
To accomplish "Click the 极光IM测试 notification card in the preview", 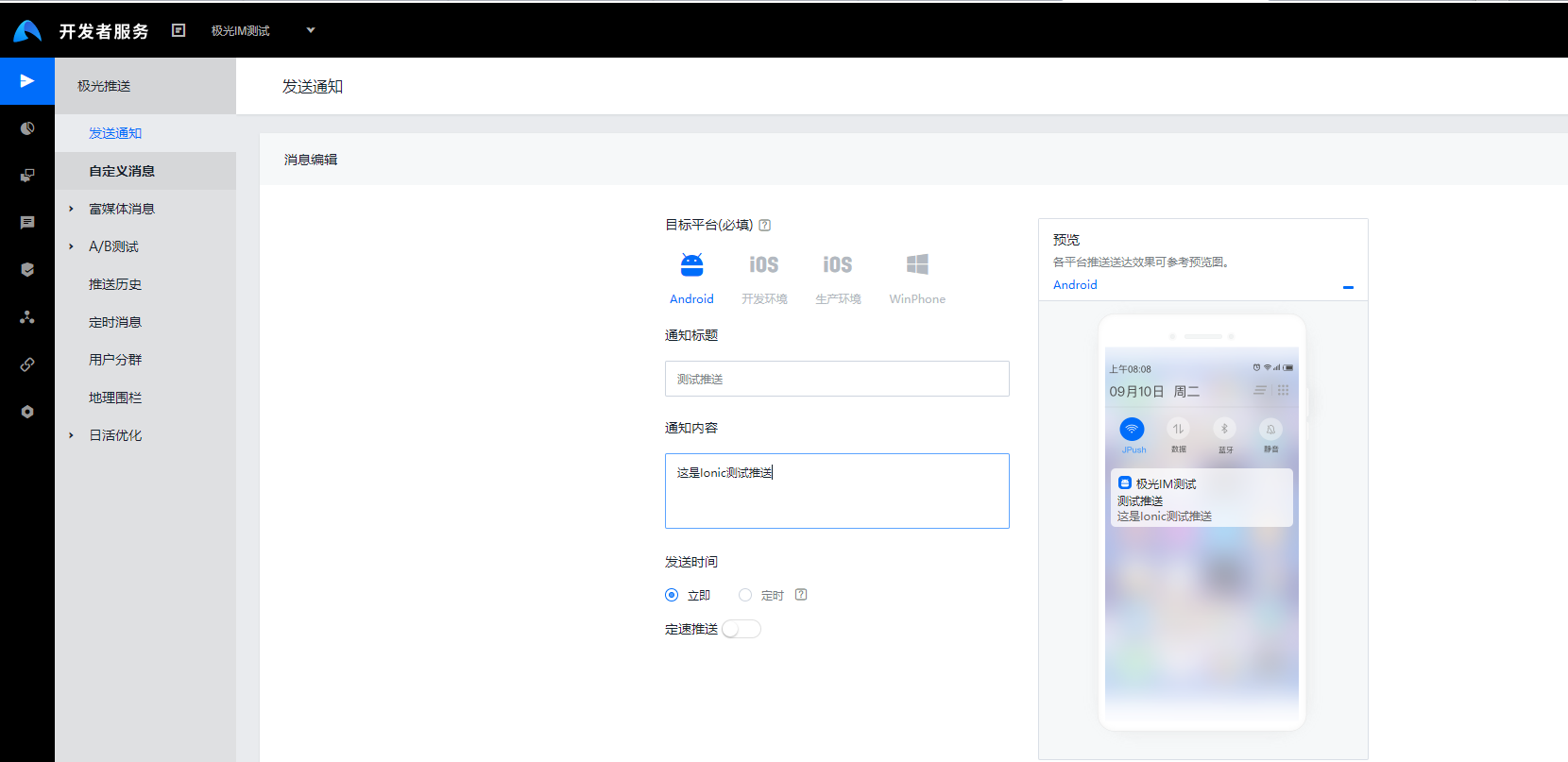I will point(1202,498).
